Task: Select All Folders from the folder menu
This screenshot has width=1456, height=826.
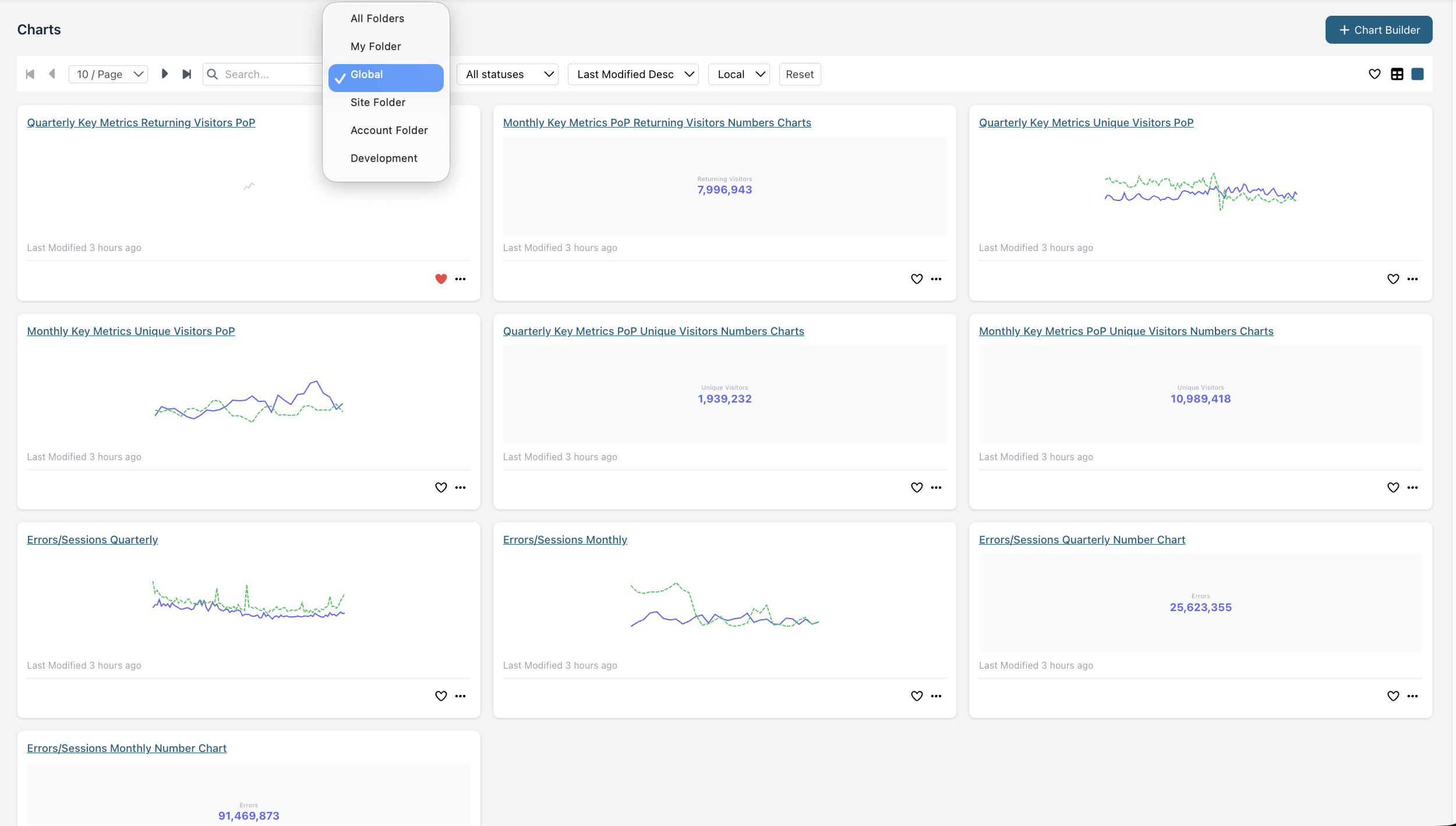Action: [386, 19]
